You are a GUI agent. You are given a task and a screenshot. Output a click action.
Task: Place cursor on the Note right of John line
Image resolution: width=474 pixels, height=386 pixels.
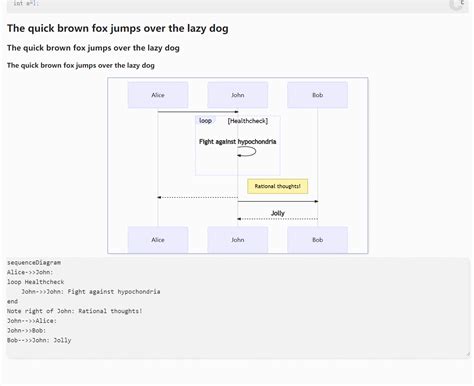tap(75, 311)
